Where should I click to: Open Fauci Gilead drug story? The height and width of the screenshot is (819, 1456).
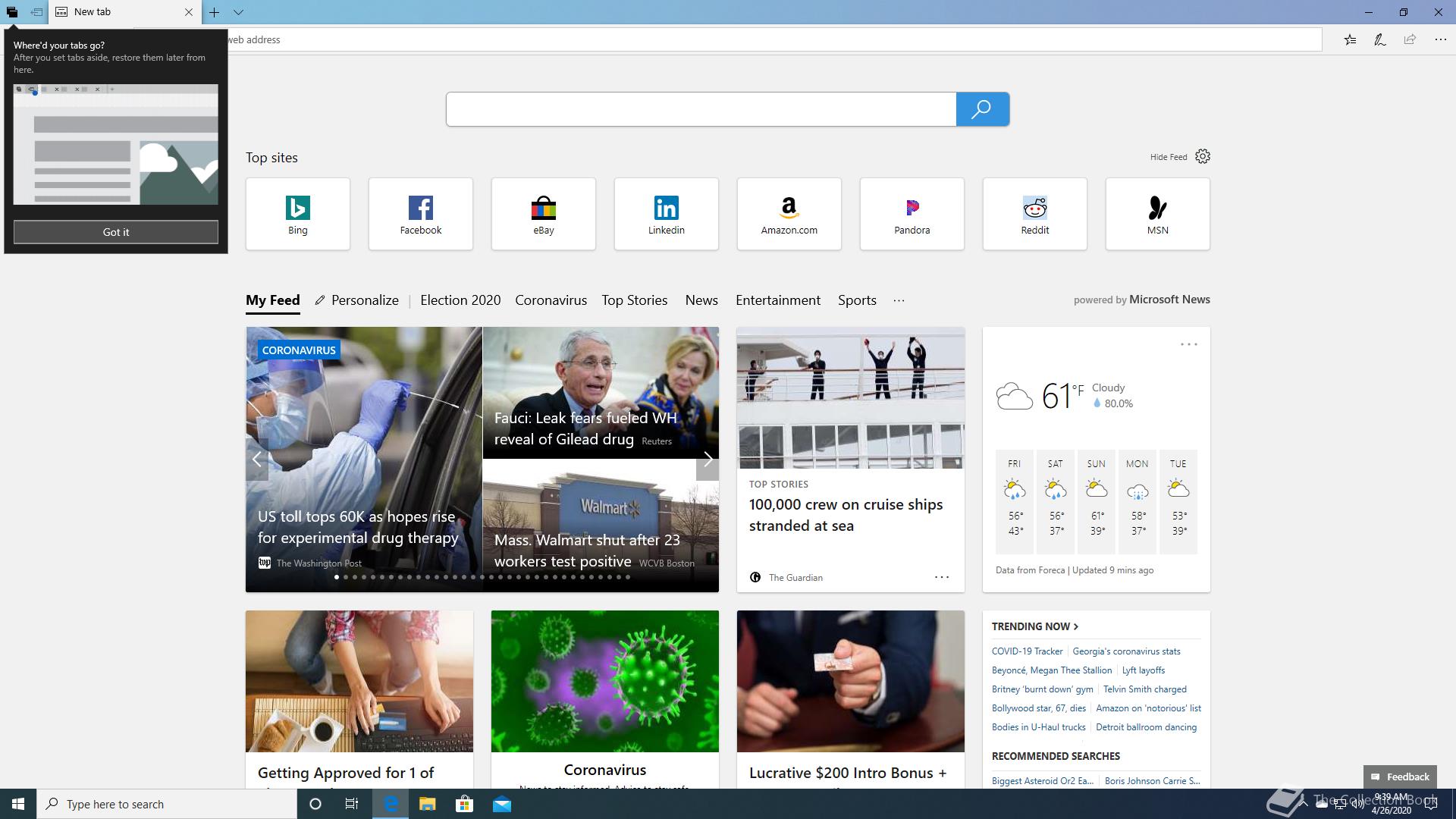coord(585,428)
